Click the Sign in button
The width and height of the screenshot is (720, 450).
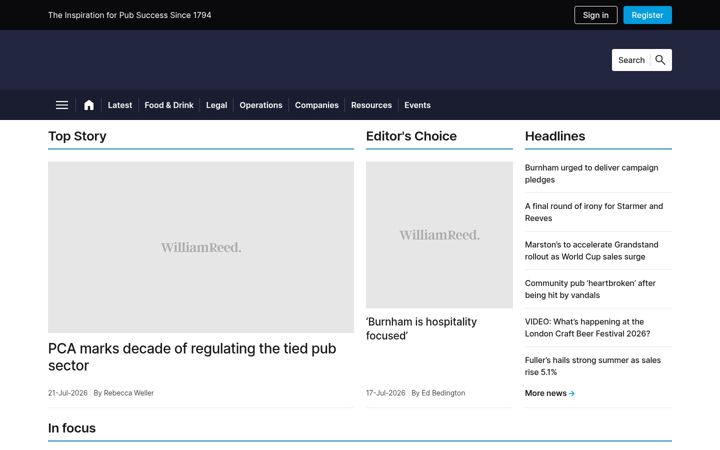point(596,15)
